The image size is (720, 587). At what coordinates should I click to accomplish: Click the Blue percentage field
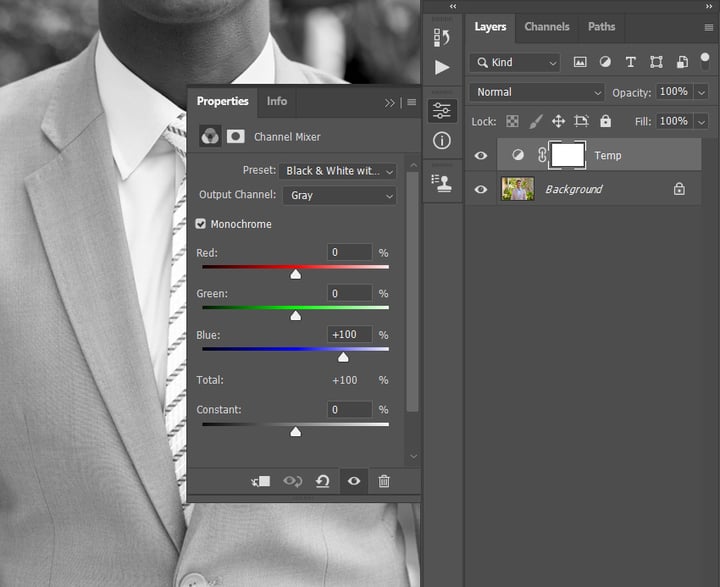(349, 334)
